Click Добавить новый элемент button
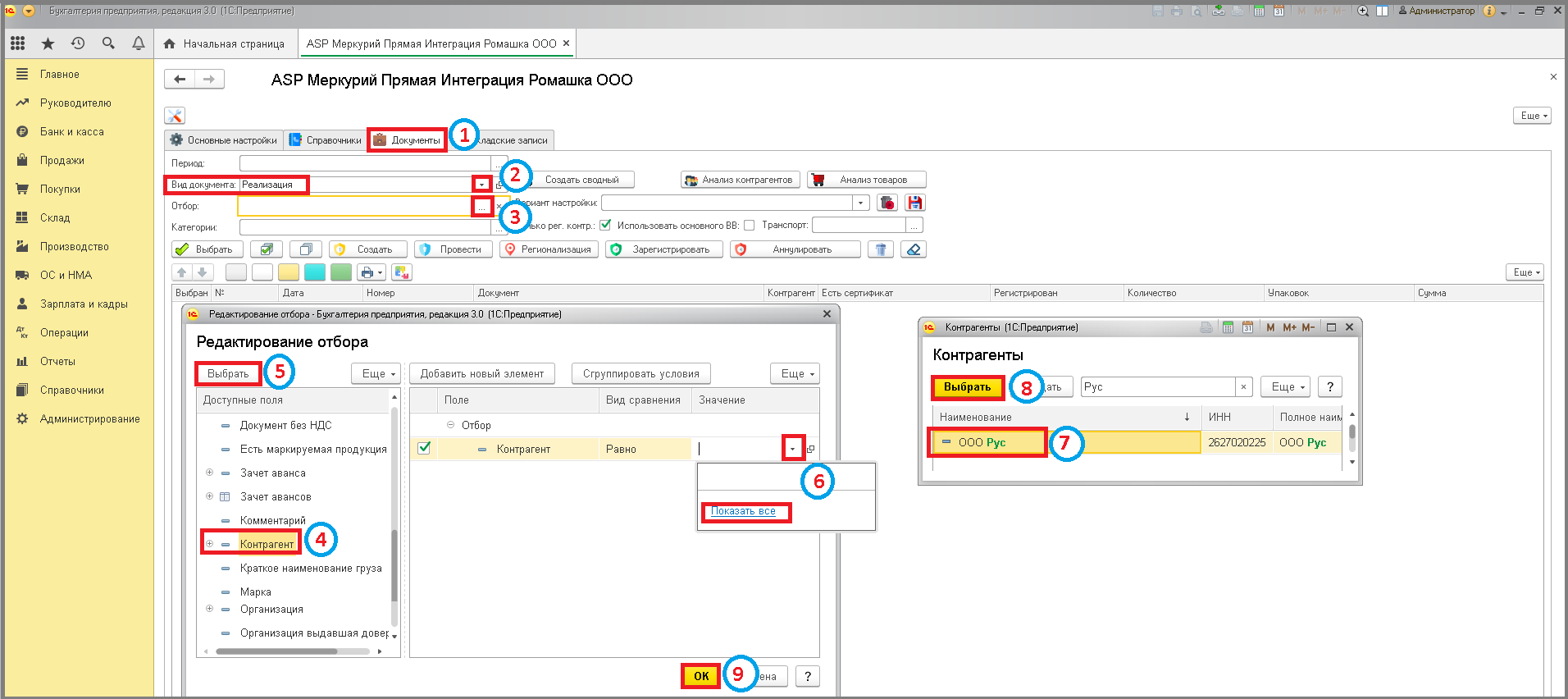 [x=482, y=373]
